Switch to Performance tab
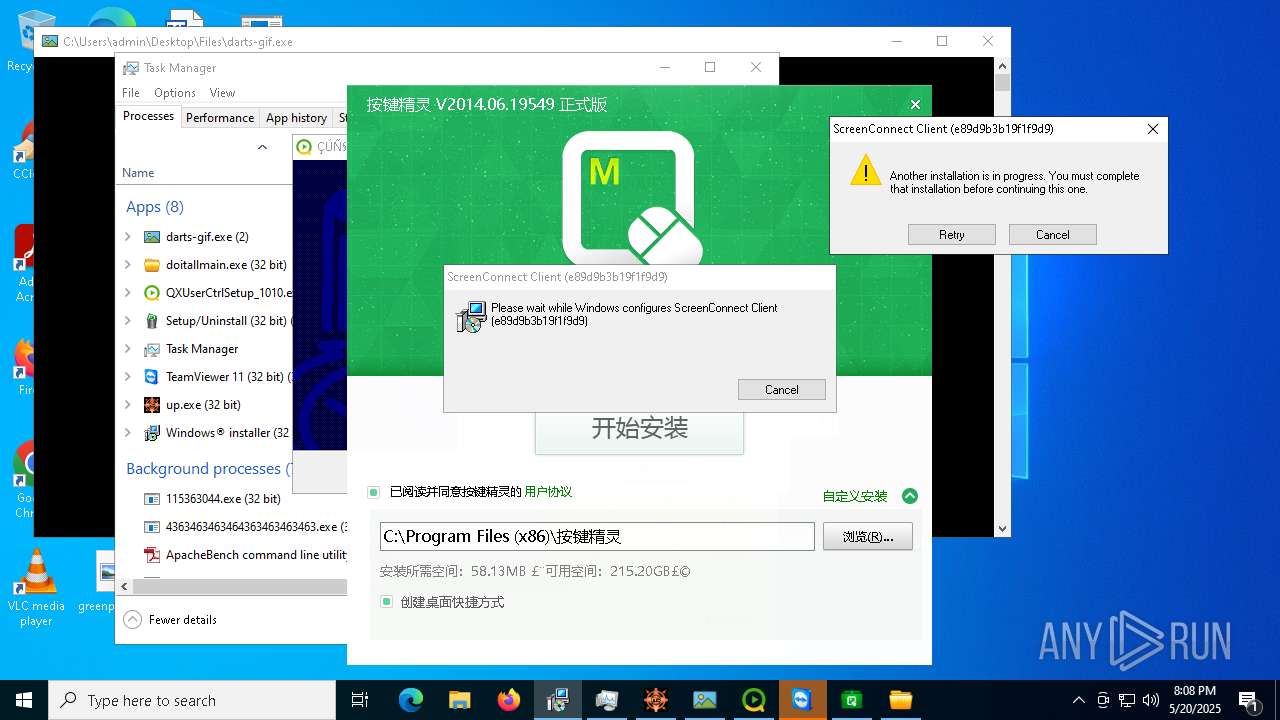1280x720 pixels. (x=220, y=118)
